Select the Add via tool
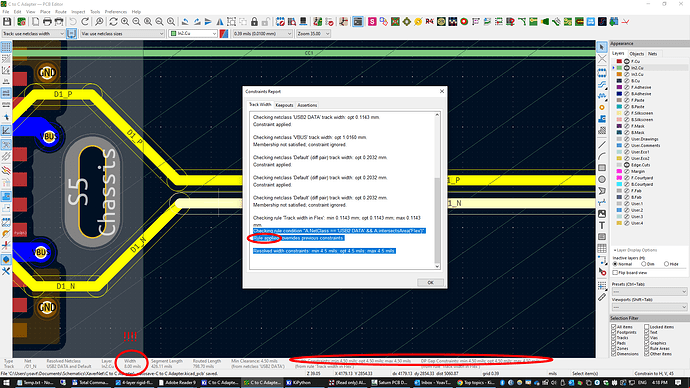This screenshot has width=690, height=388. pos(602,107)
